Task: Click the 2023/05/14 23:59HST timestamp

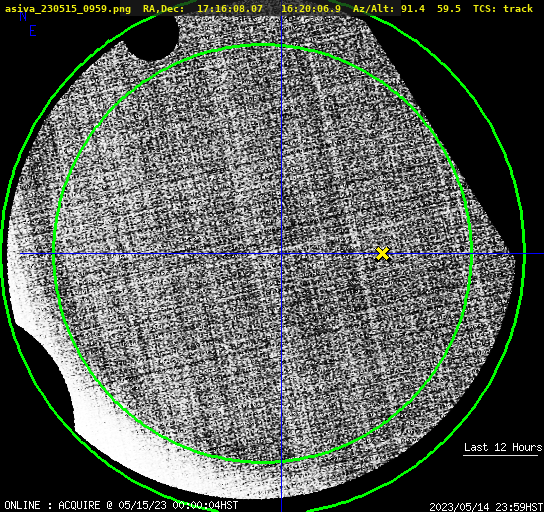Action: click(486, 507)
